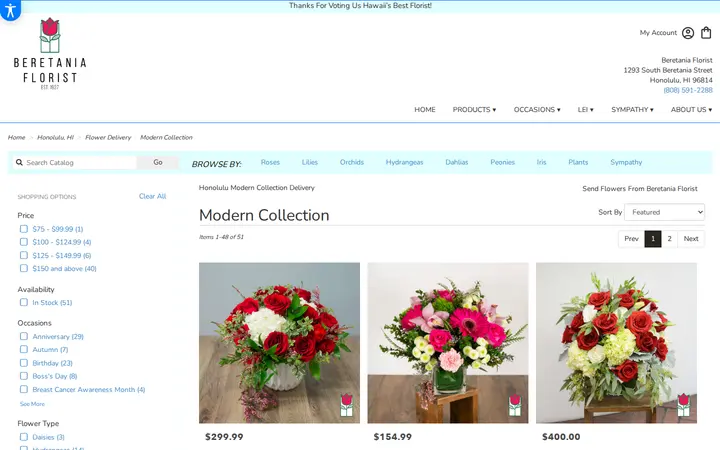Screen dimensions: 720x450
Task: Expand the SYMPATHY menu
Action: point(632,110)
